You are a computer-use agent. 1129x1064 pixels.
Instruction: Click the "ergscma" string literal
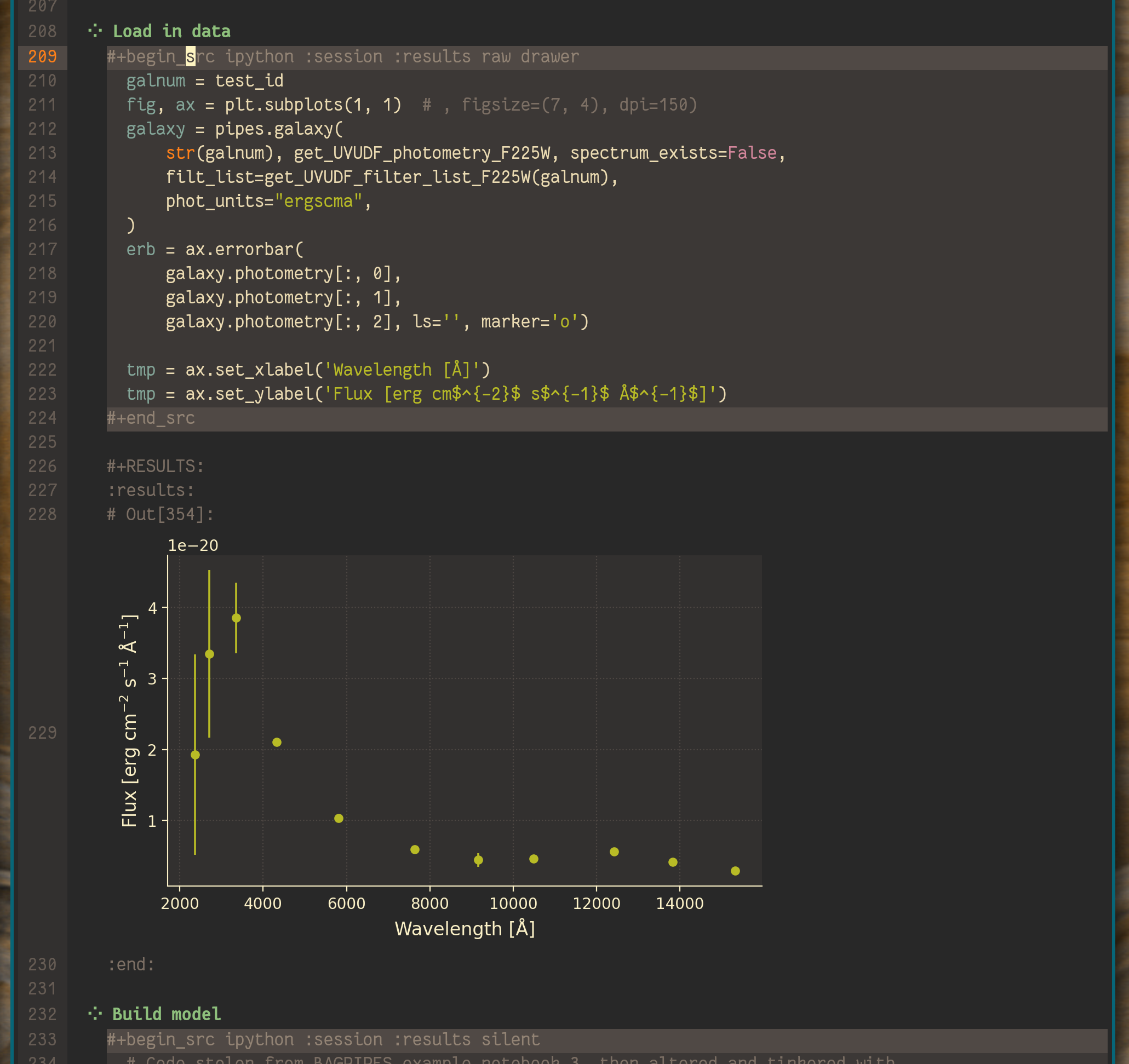point(318,202)
